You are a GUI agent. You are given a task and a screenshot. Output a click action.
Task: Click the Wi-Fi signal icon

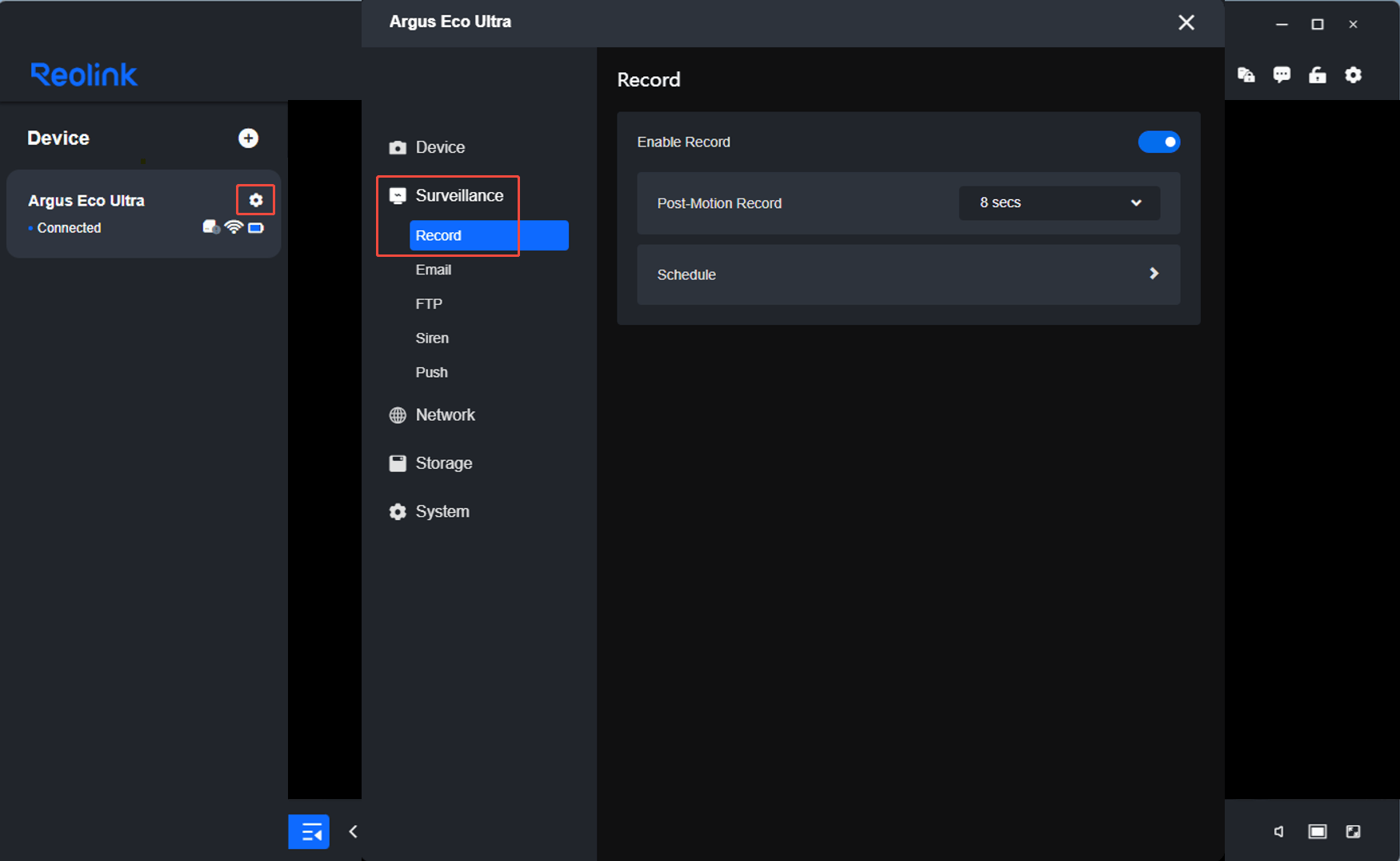[234, 227]
